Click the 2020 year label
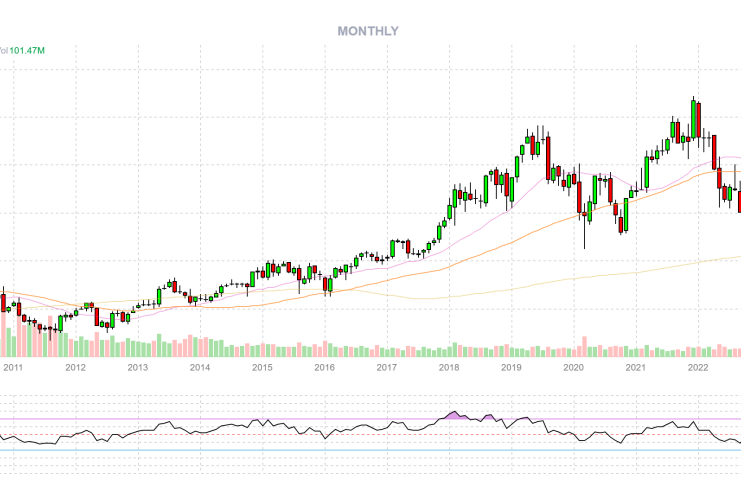The height and width of the screenshot is (486, 741). [x=573, y=368]
